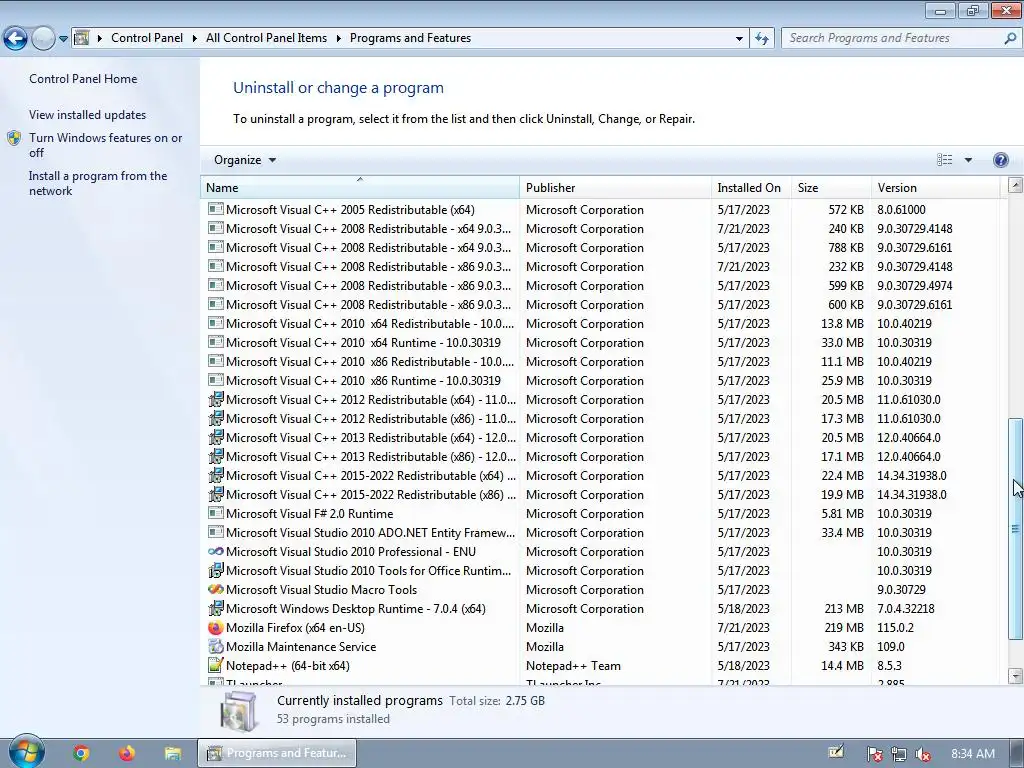This screenshot has height=768, width=1024.
Task: Click All Control Panel Items breadcrumb
Action: [266, 38]
